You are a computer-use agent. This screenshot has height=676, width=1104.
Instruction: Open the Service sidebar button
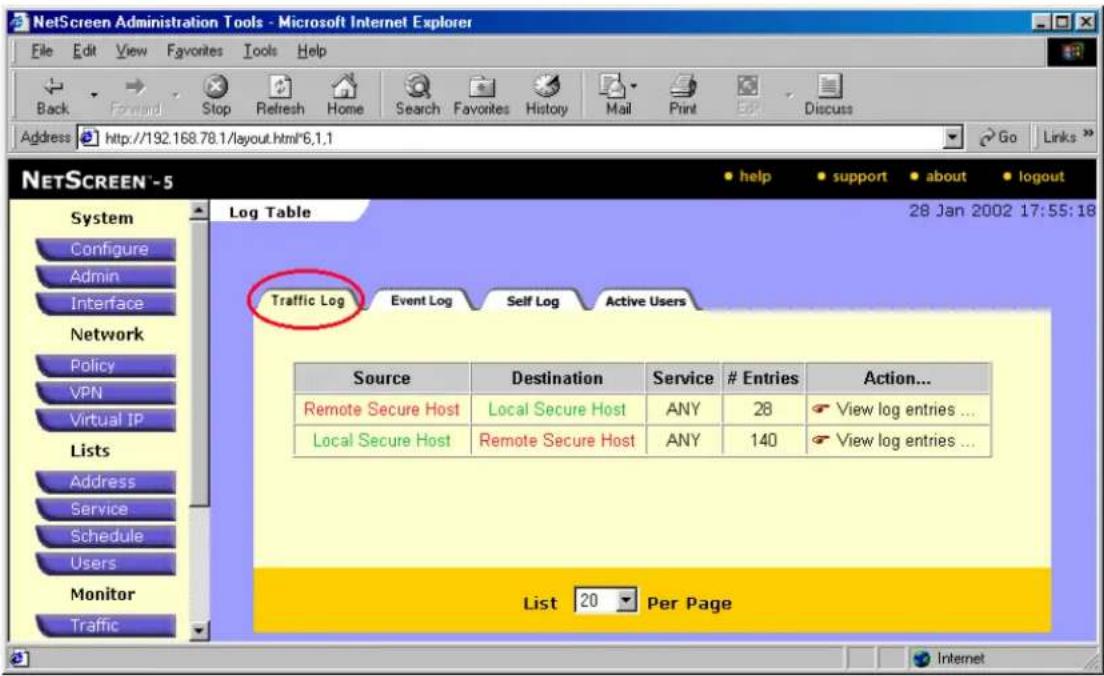click(x=107, y=508)
